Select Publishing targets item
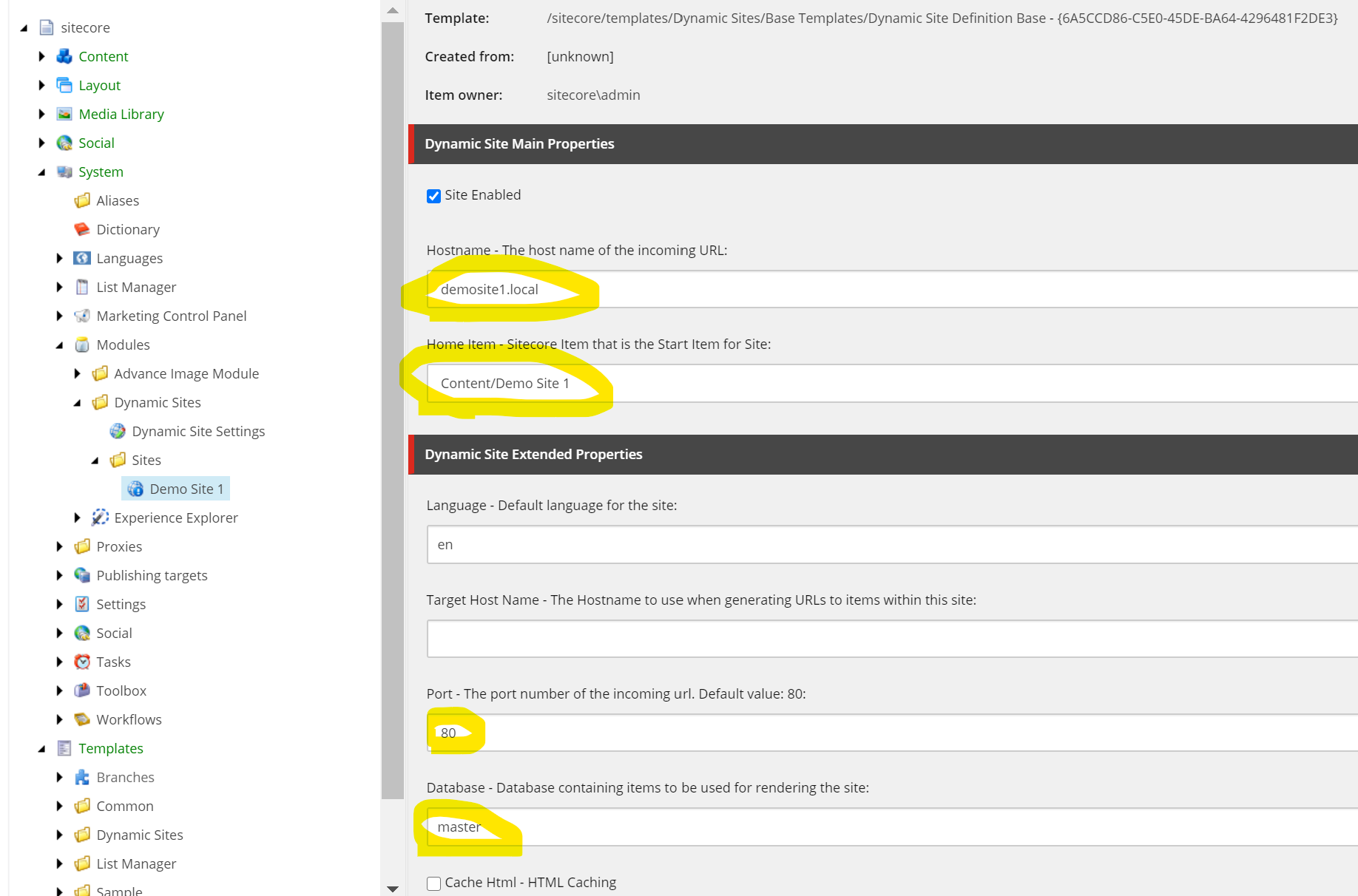Viewport: 1358px width, 896px height. 152,575
